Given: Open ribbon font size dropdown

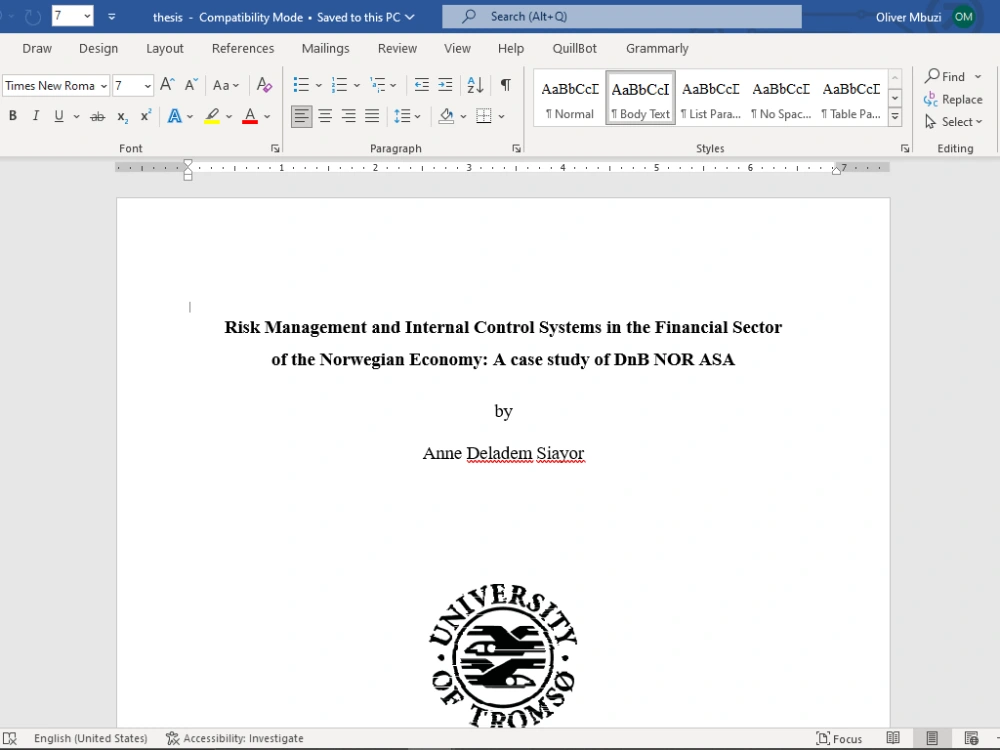Looking at the screenshot, I should point(147,85).
